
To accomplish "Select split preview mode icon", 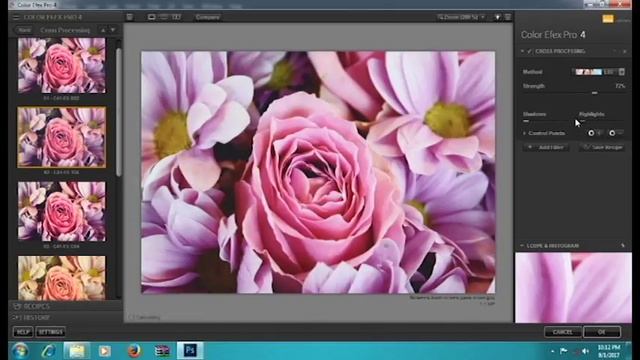I will [x=164, y=17].
